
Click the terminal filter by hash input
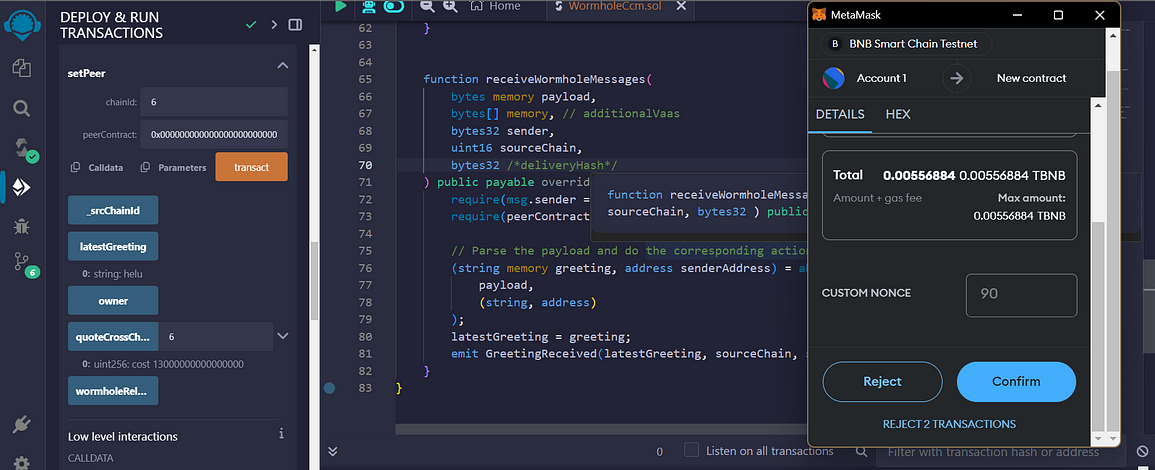point(1000,451)
